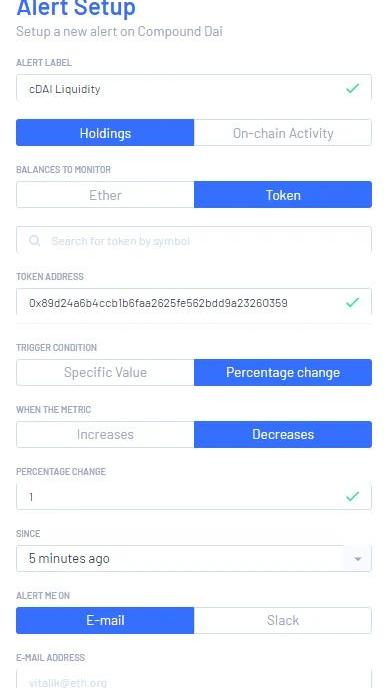
Task: Set metric direction to Decreases
Action: (283, 434)
